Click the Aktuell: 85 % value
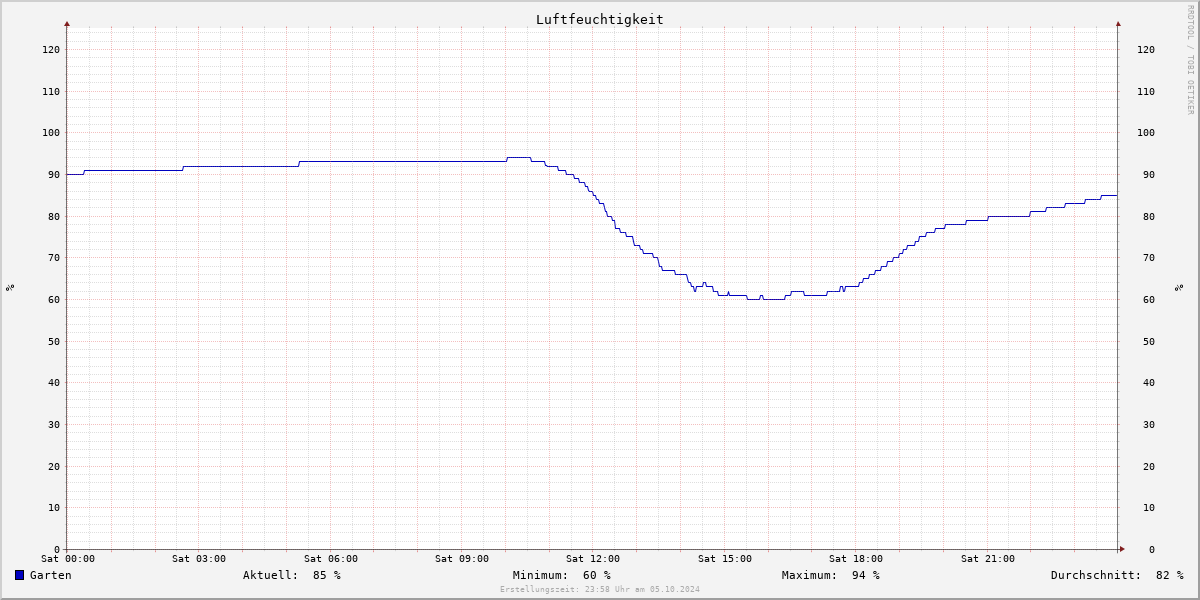1200x600 pixels. click(x=292, y=575)
